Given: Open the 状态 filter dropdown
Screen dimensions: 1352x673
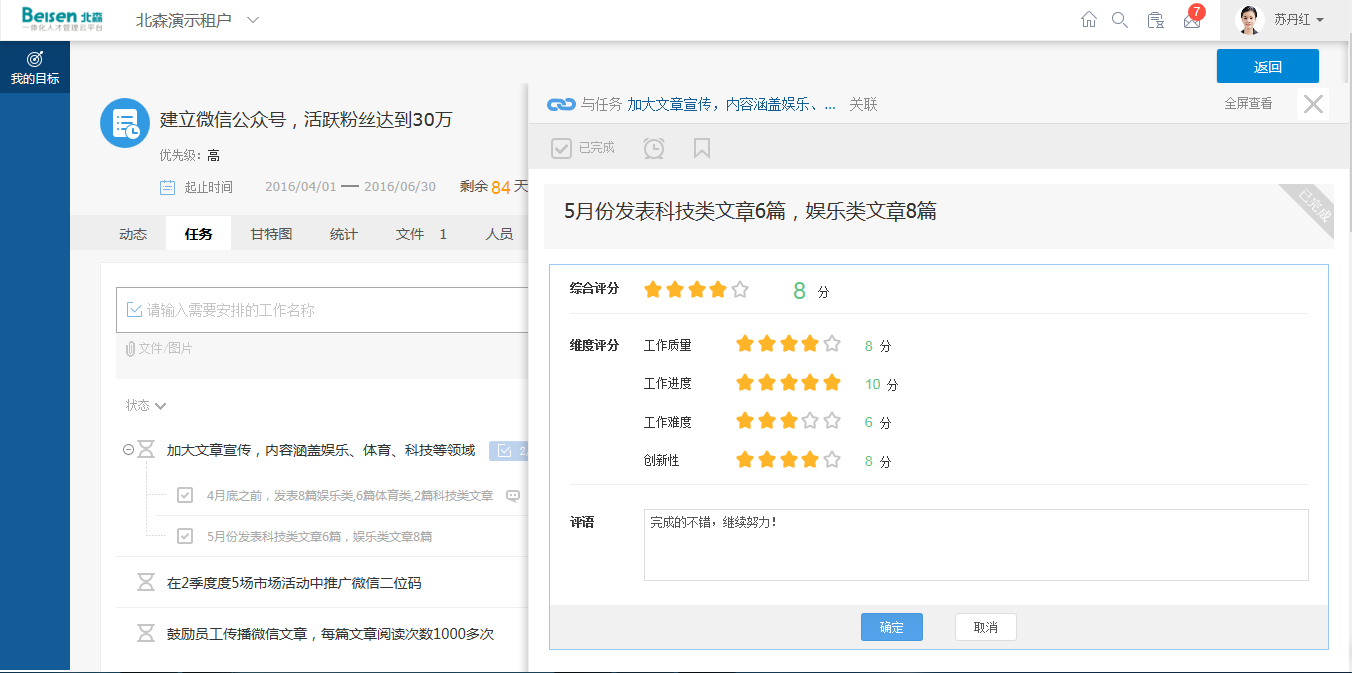Looking at the screenshot, I should [x=146, y=405].
